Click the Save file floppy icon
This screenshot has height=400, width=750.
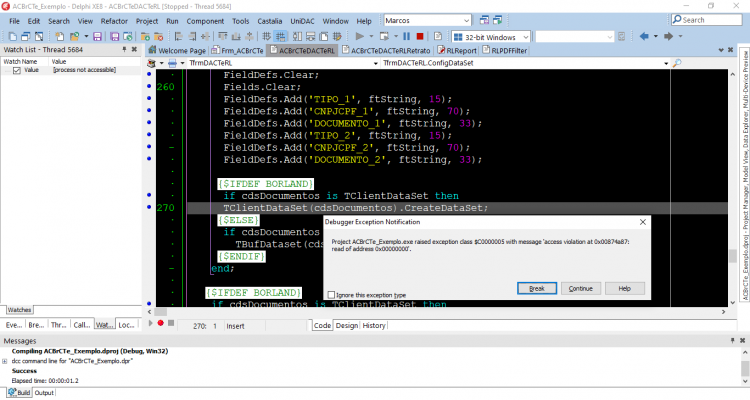pyautogui.click(x=97, y=36)
